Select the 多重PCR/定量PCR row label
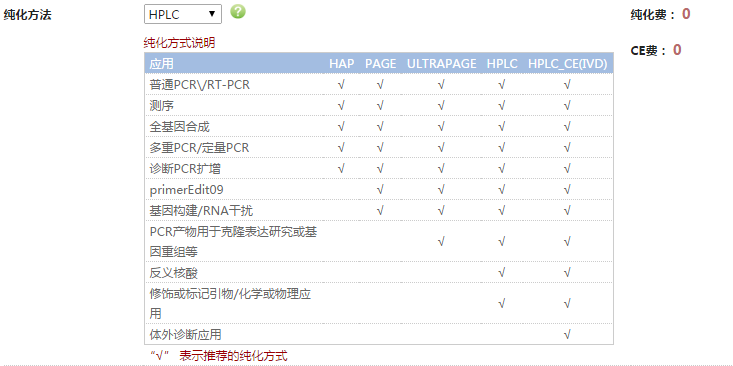Screen dimensions: 733x366 [199, 148]
